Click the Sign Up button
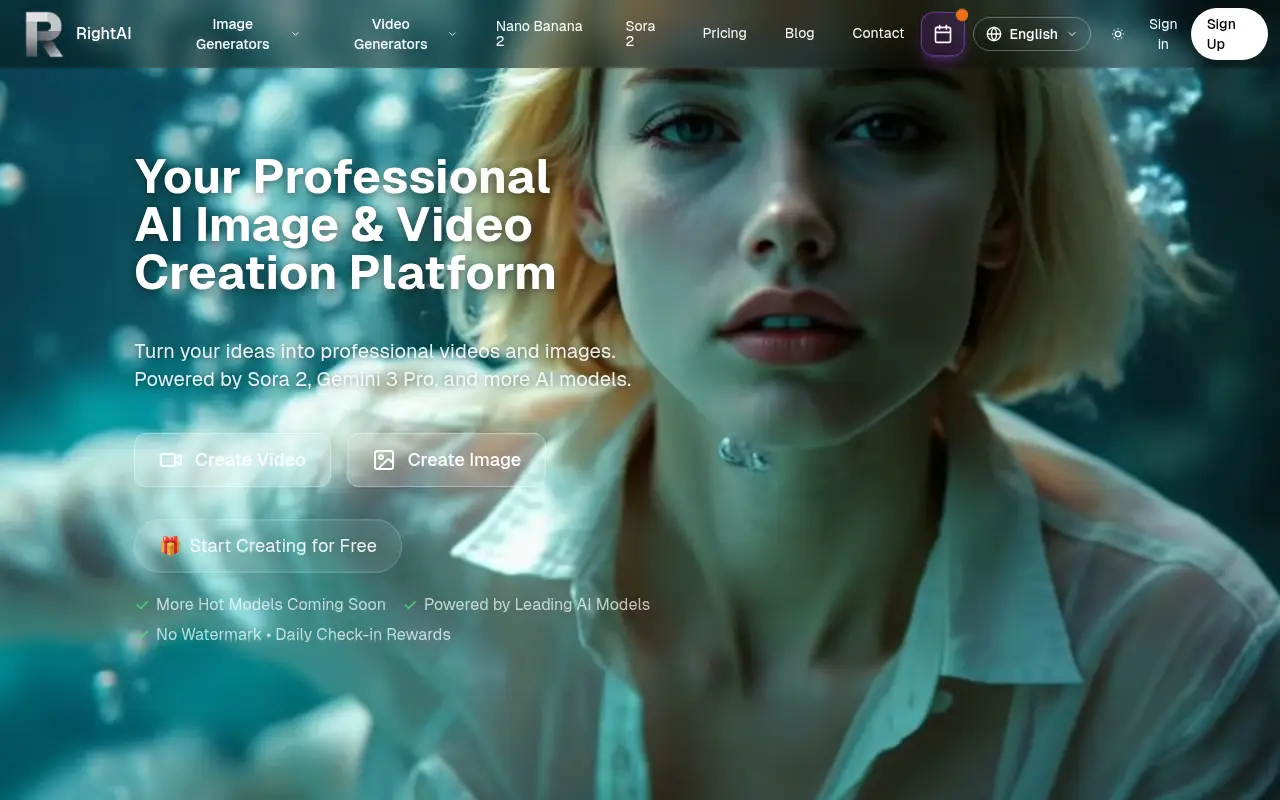Viewport: 1280px width, 800px height. (1229, 34)
